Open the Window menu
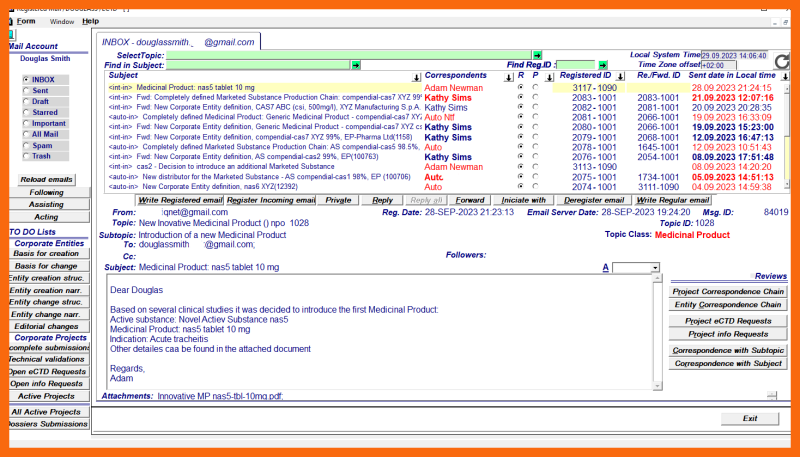800x457 pixels. pyautogui.click(x=61, y=21)
